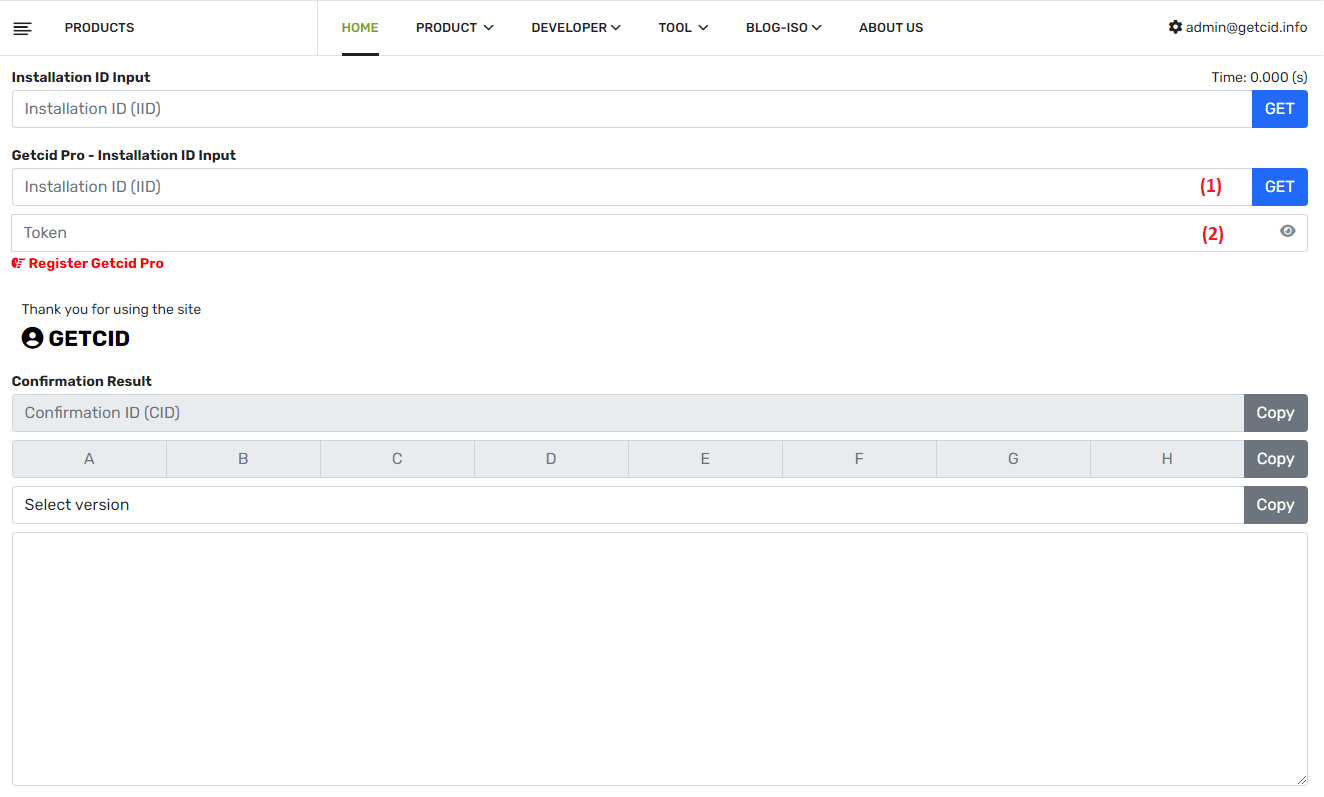Select the H block cell
Screen dimensions: 1324x797
pyautogui.click(x=1167, y=459)
